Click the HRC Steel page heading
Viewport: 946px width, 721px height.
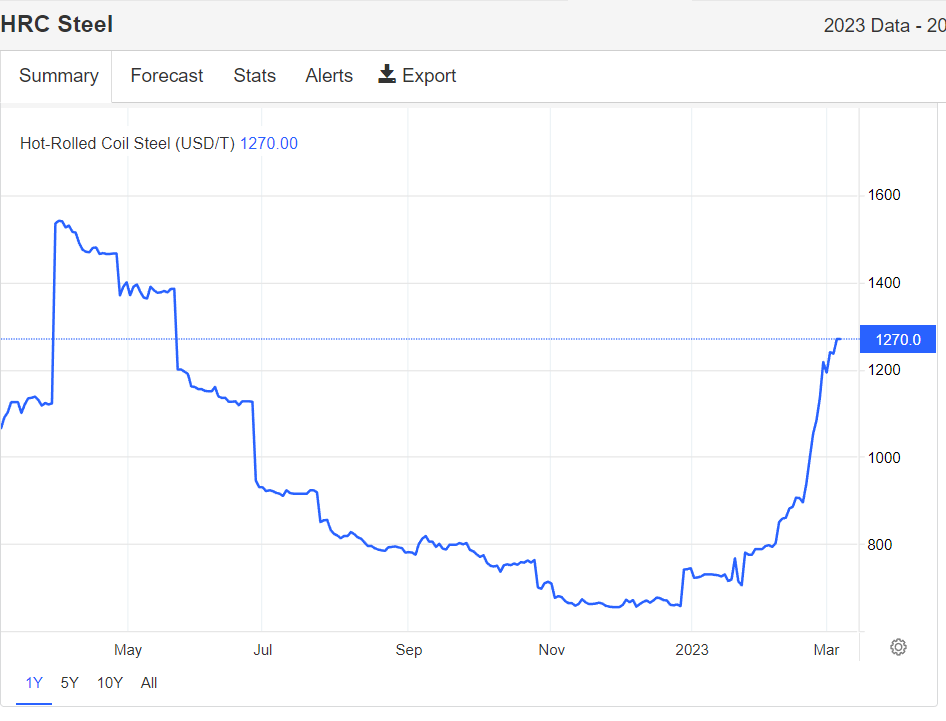pyautogui.click(x=57, y=24)
